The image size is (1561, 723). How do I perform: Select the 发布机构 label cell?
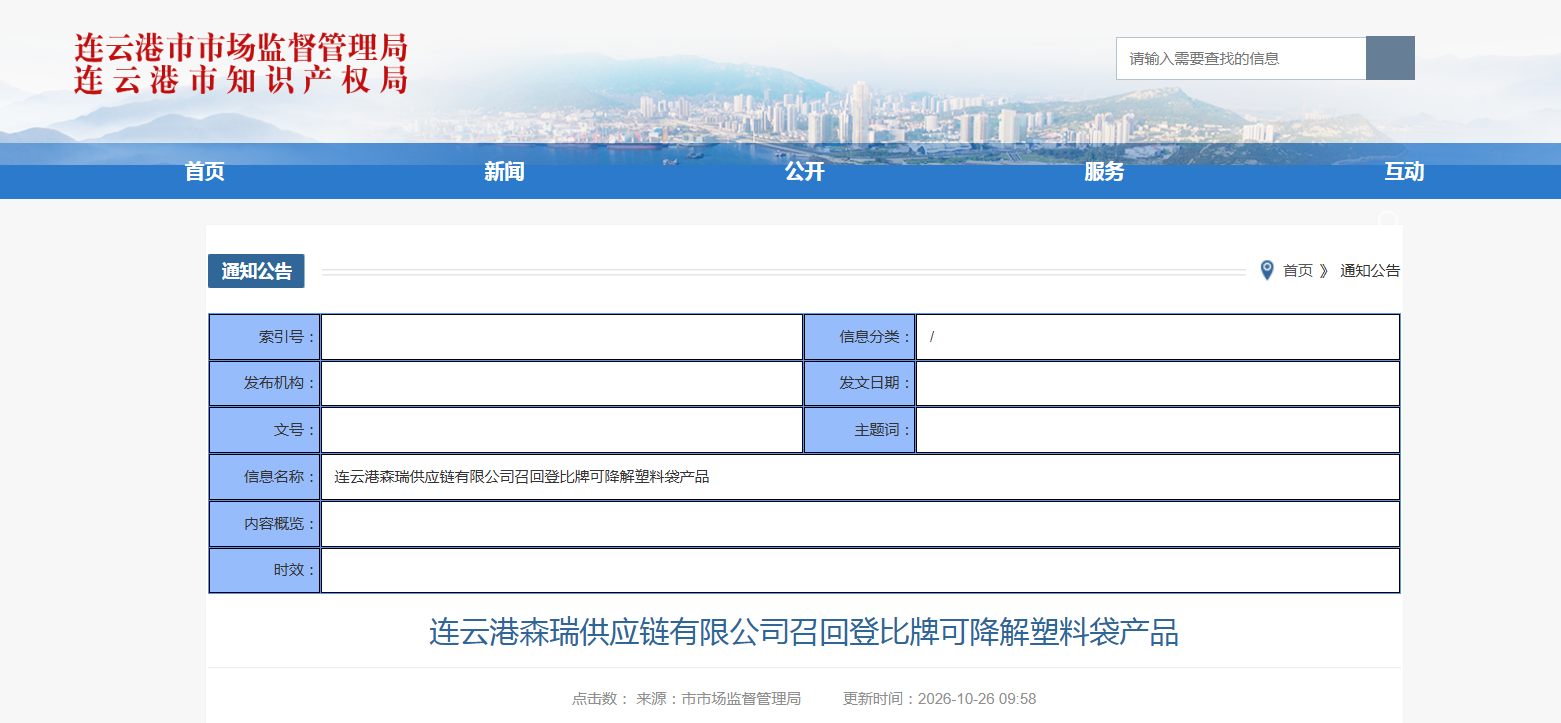point(264,383)
